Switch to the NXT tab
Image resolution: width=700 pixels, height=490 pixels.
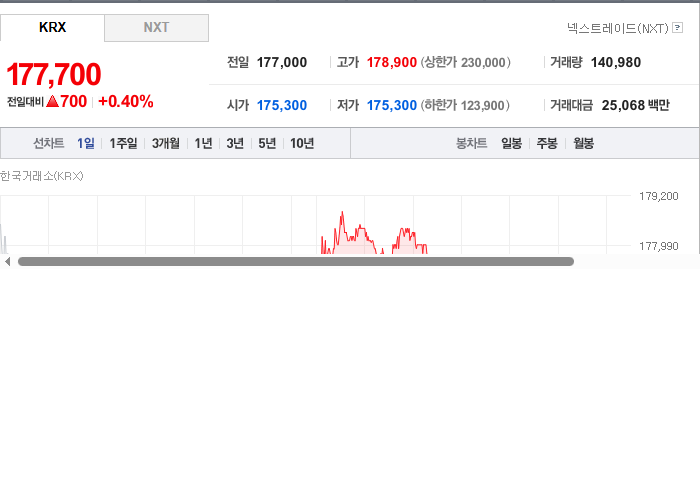[x=156, y=28]
